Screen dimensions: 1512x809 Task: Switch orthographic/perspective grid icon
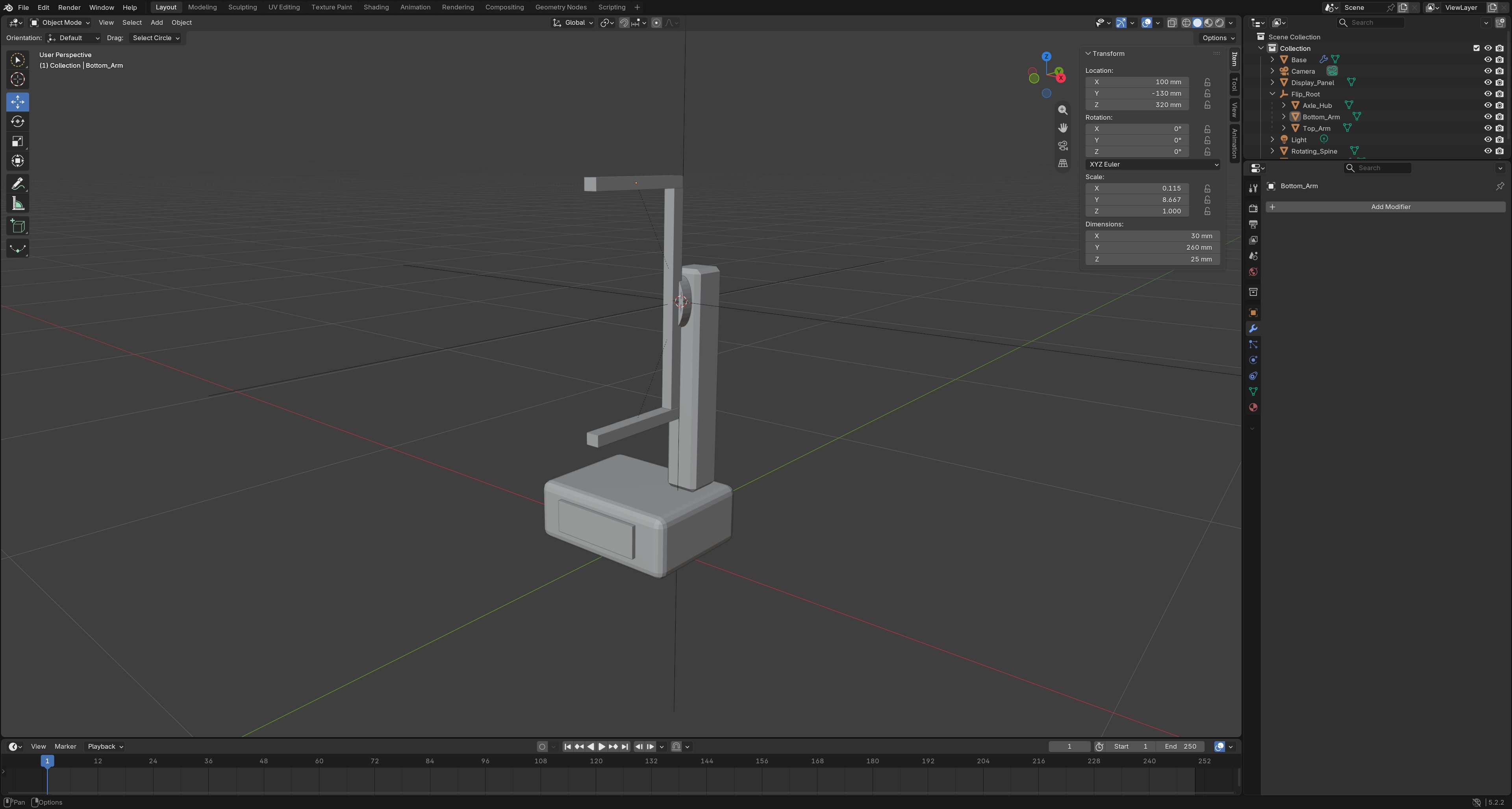1062,163
